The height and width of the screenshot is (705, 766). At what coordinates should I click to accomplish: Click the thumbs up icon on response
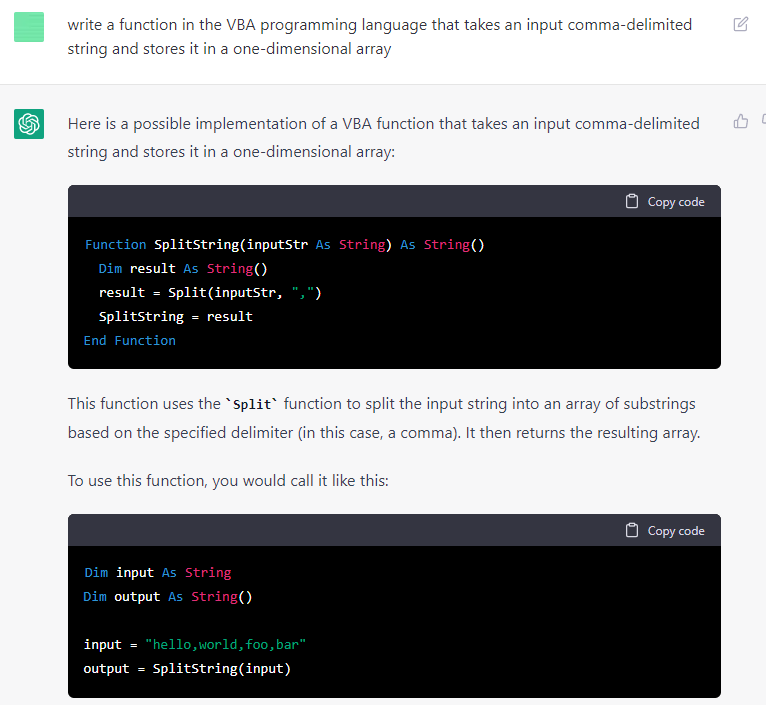pyautogui.click(x=741, y=121)
